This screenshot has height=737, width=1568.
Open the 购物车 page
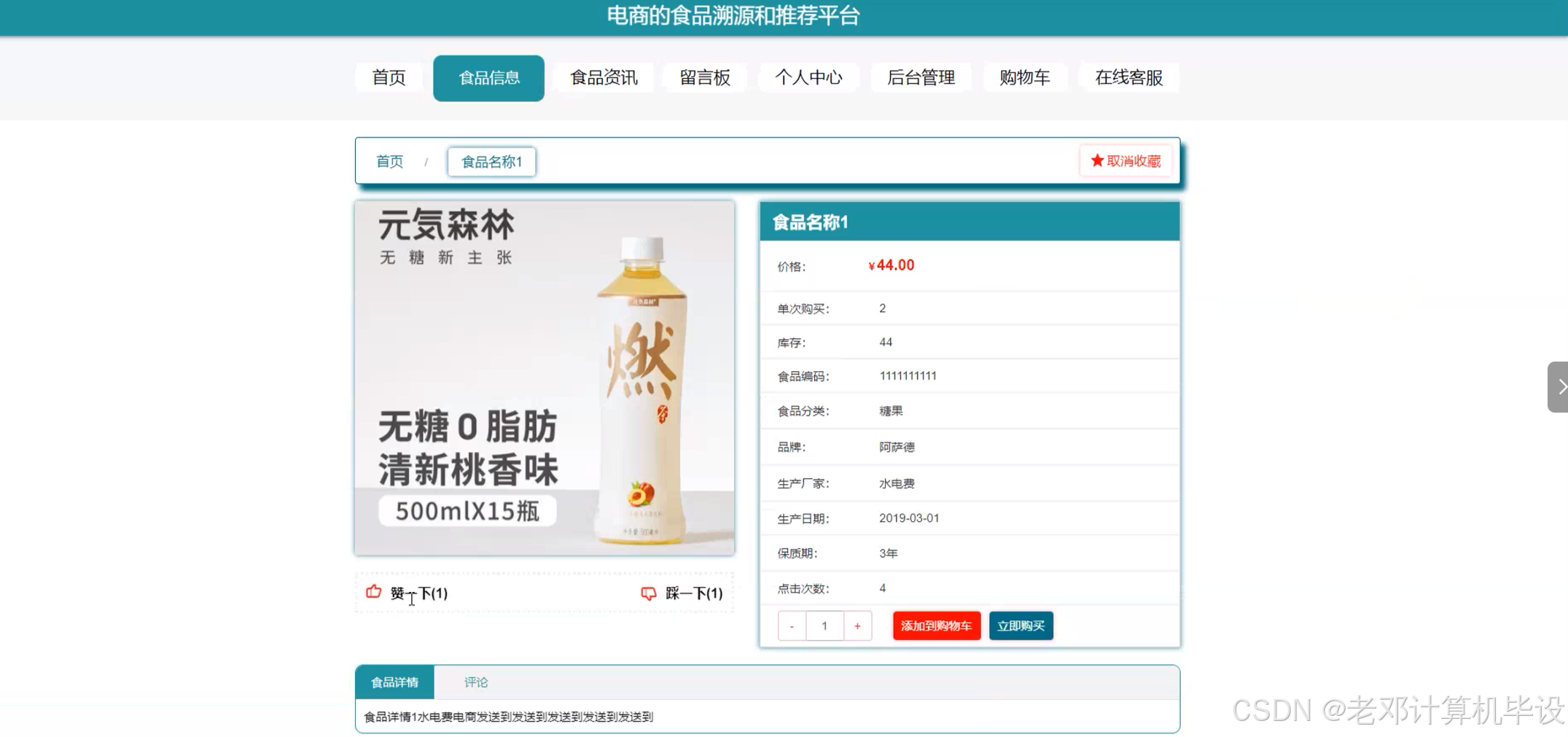(1024, 77)
